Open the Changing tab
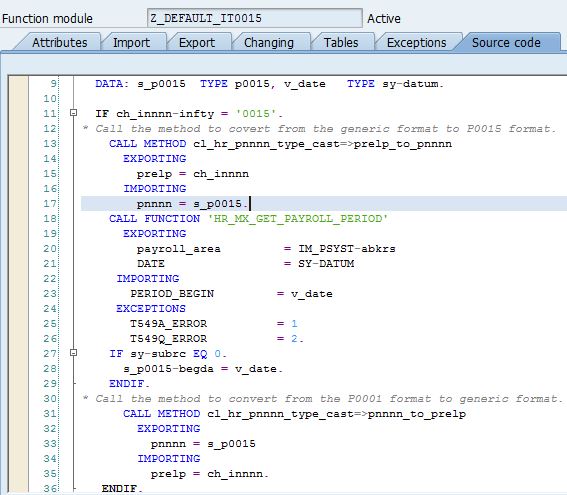The width and height of the screenshot is (567, 495). tap(269, 43)
